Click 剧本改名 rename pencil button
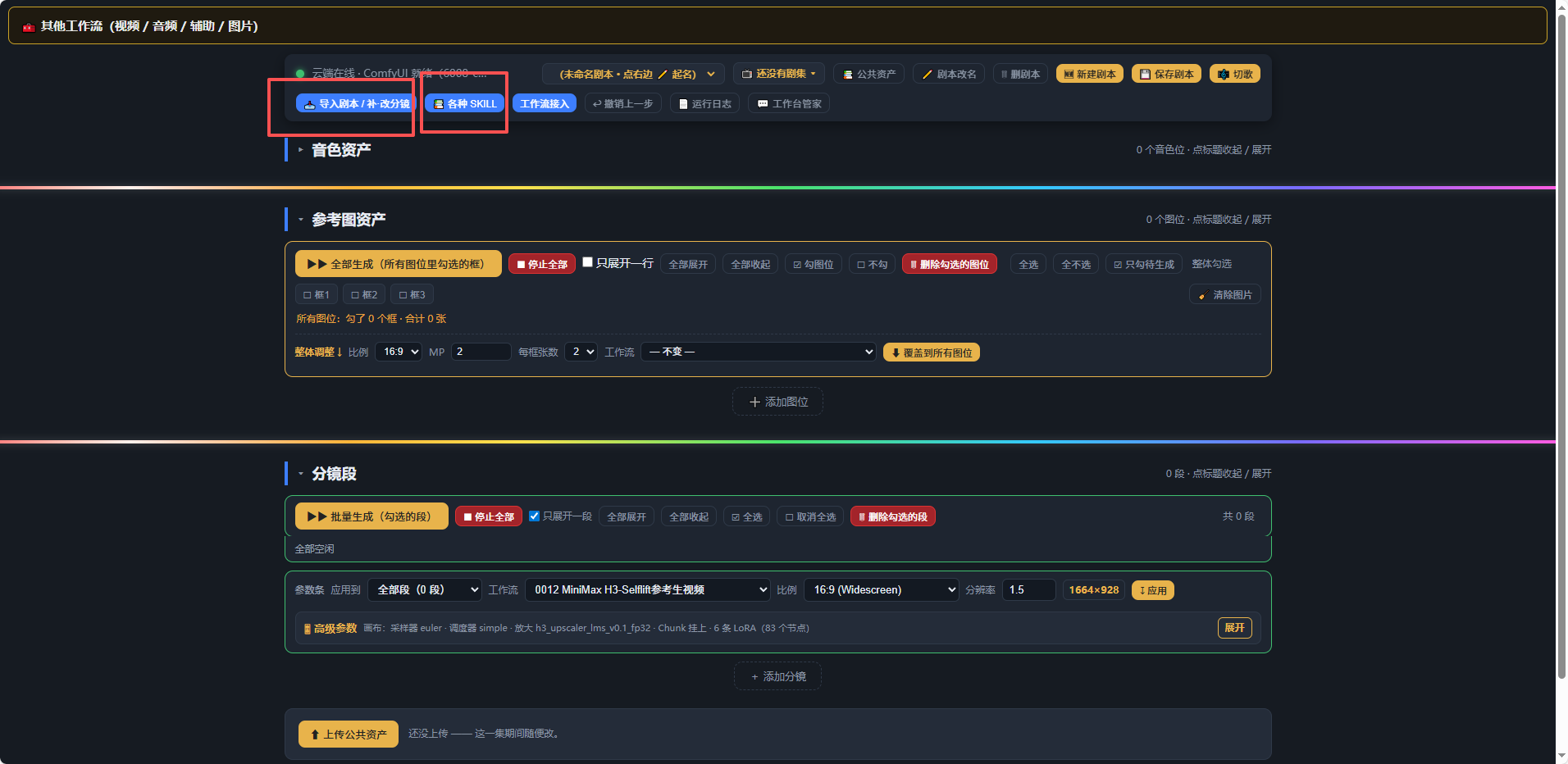Image resolution: width=1568 pixels, height=764 pixels. click(950, 74)
